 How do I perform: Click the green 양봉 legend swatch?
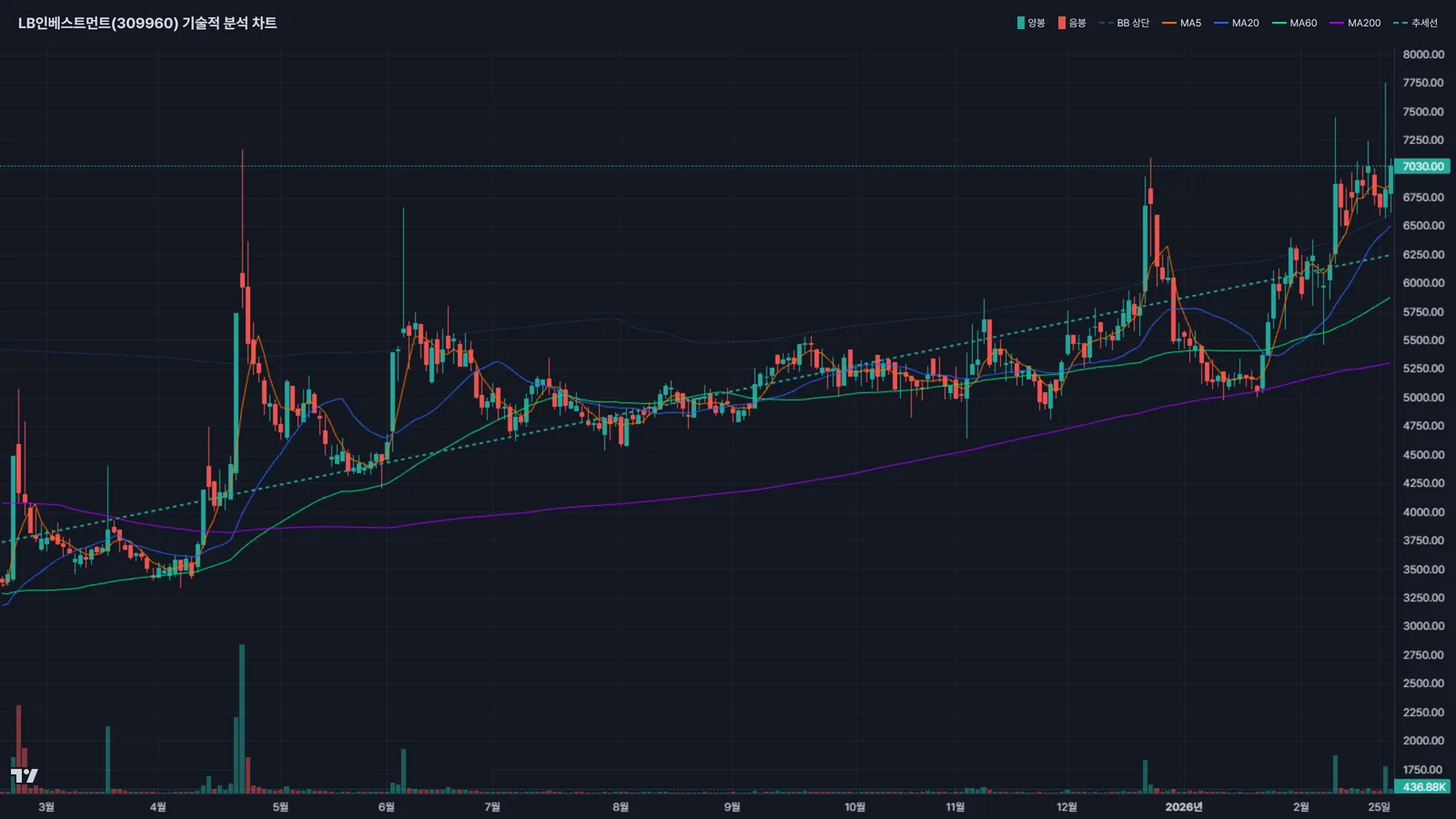click(x=1021, y=23)
